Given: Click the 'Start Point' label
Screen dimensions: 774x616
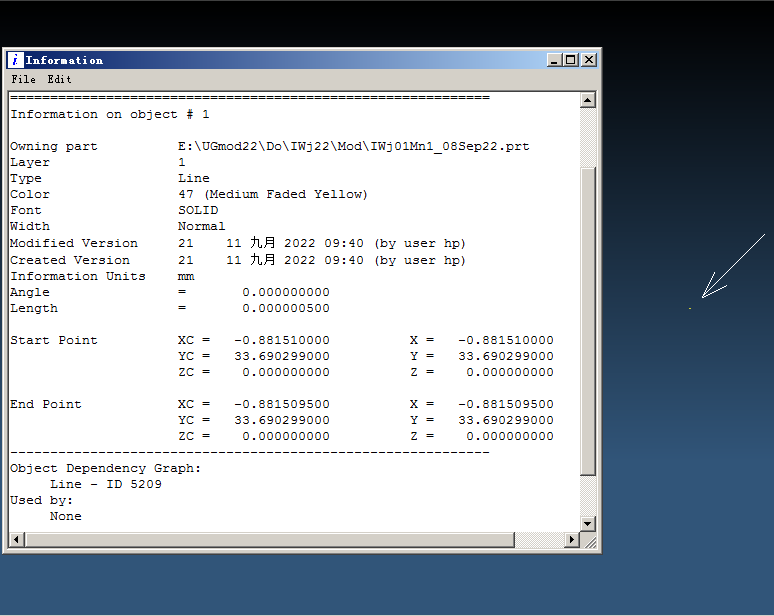Looking at the screenshot, I should 54,340.
